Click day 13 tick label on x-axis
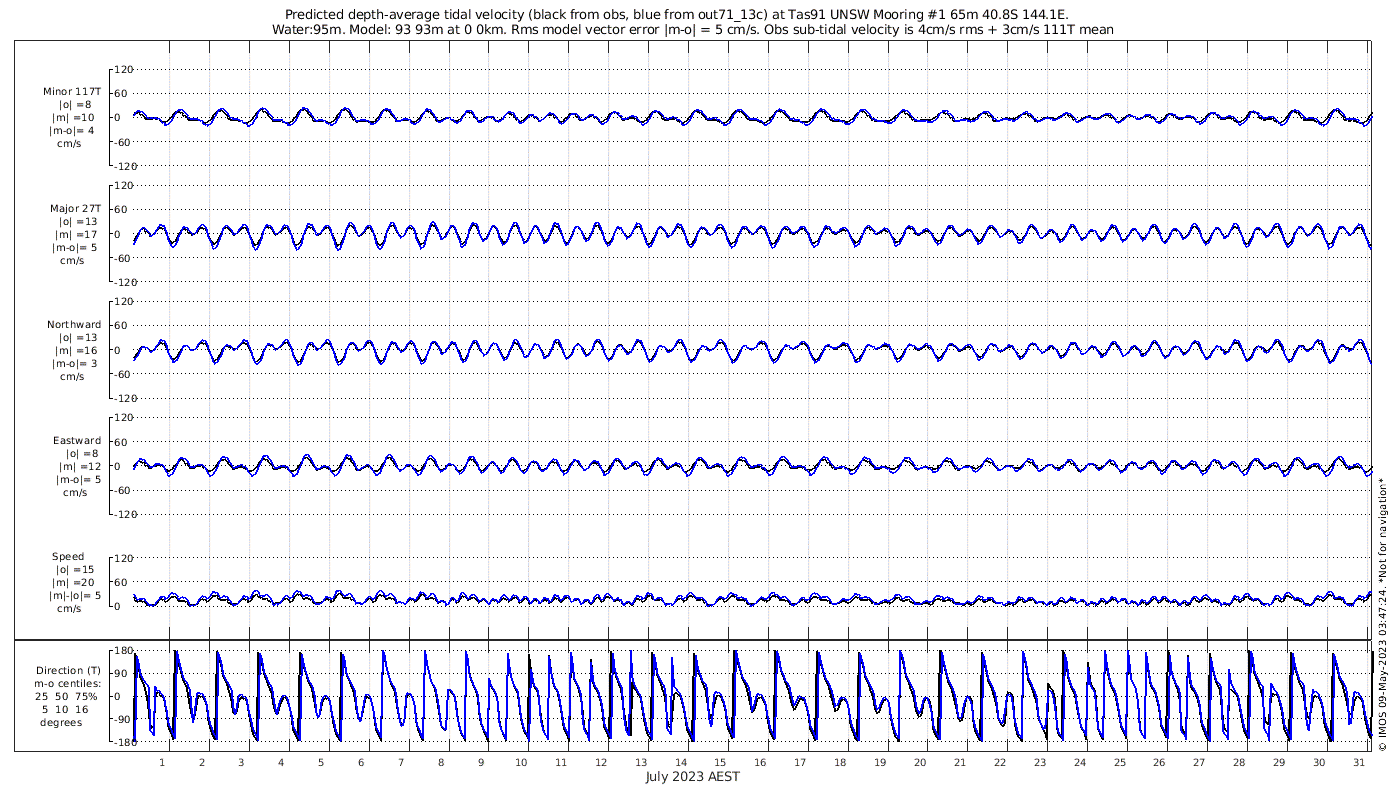The image size is (1400, 800). [640, 762]
